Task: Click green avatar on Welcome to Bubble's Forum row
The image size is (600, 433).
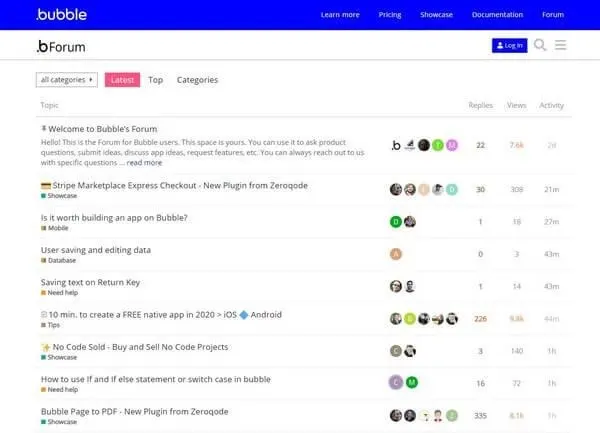Action: [438, 145]
